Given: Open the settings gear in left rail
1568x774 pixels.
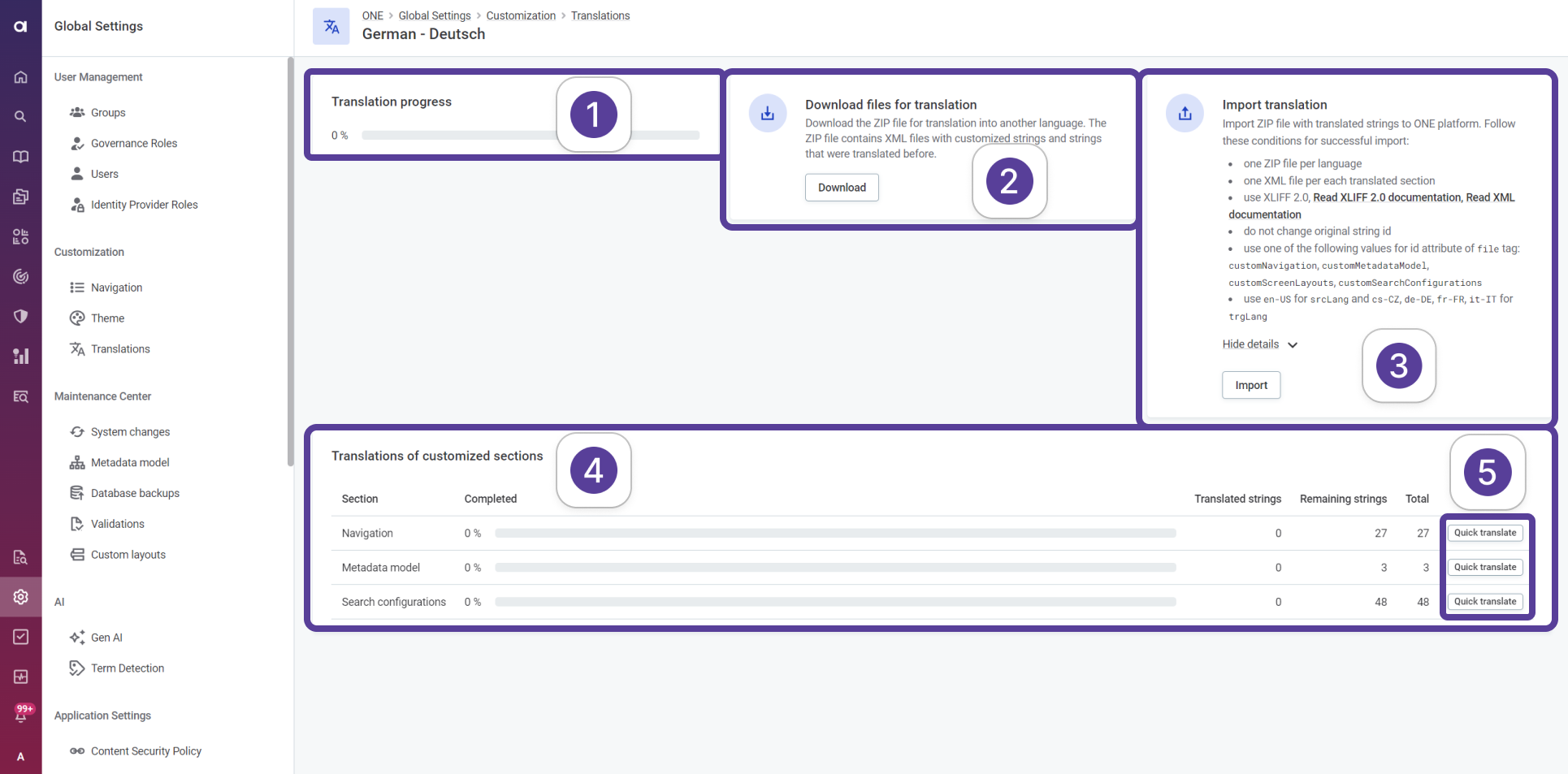Looking at the screenshot, I should (20, 597).
